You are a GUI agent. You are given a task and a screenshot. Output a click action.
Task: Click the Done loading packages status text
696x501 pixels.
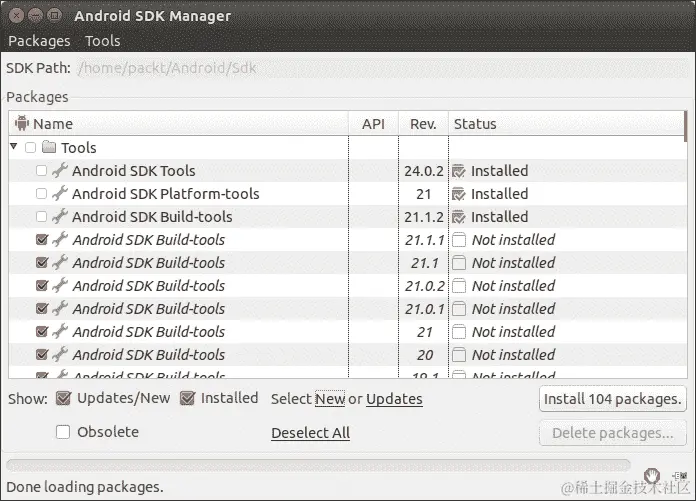[x=85, y=487]
